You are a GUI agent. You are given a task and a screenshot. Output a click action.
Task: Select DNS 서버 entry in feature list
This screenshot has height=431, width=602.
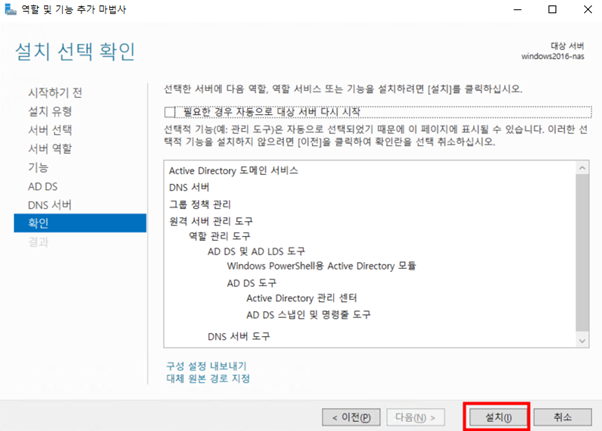[x=189, y=187]
